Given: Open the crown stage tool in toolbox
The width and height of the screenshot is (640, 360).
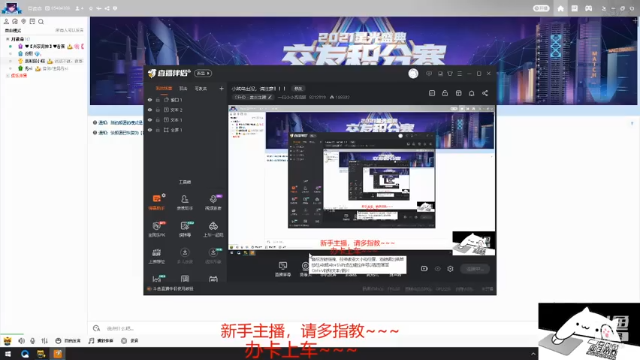Looking at the screenshot, I should tap(157, 256).
